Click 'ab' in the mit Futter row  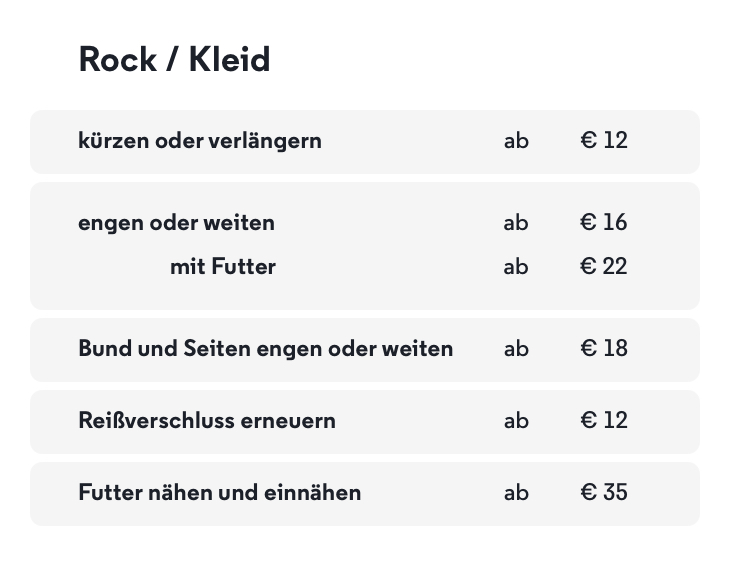516,268
